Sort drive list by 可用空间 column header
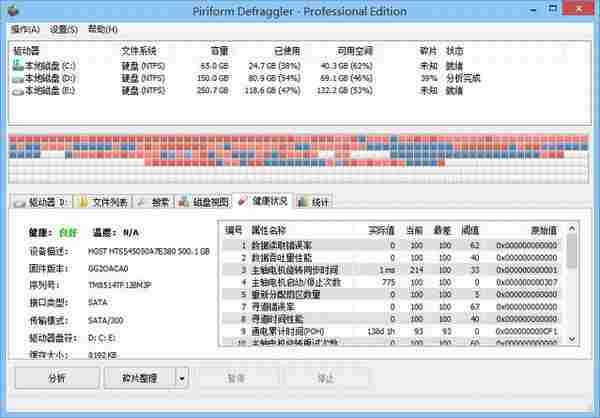600x418 pixels. point(355,51)
